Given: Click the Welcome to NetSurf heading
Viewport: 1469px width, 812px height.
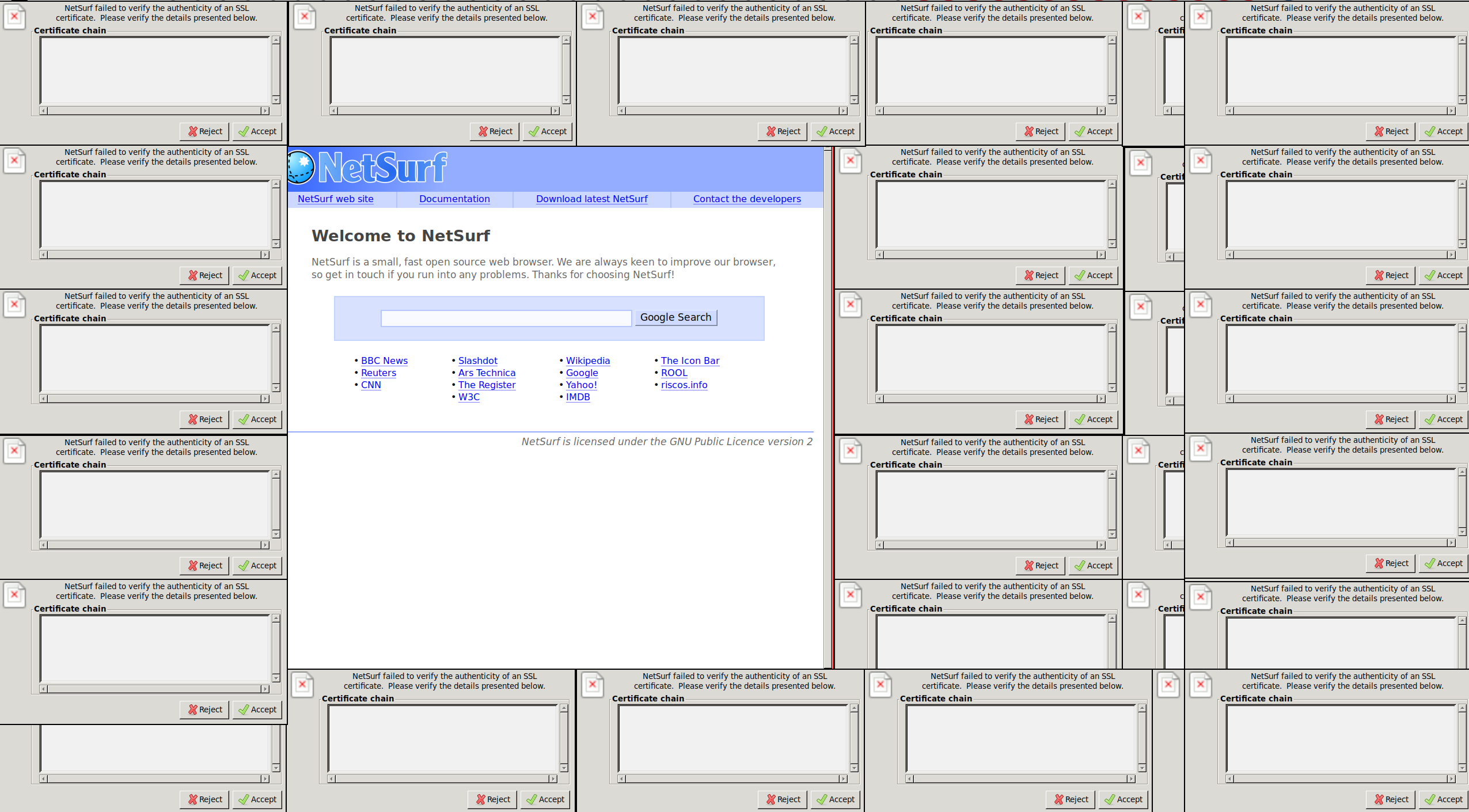Looking at the screenshot, I should point(401,236).
